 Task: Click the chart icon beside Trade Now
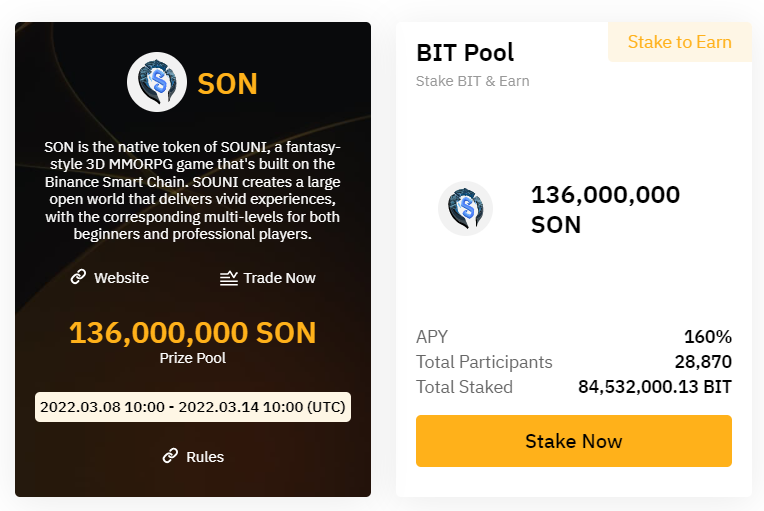coord(229,278)
